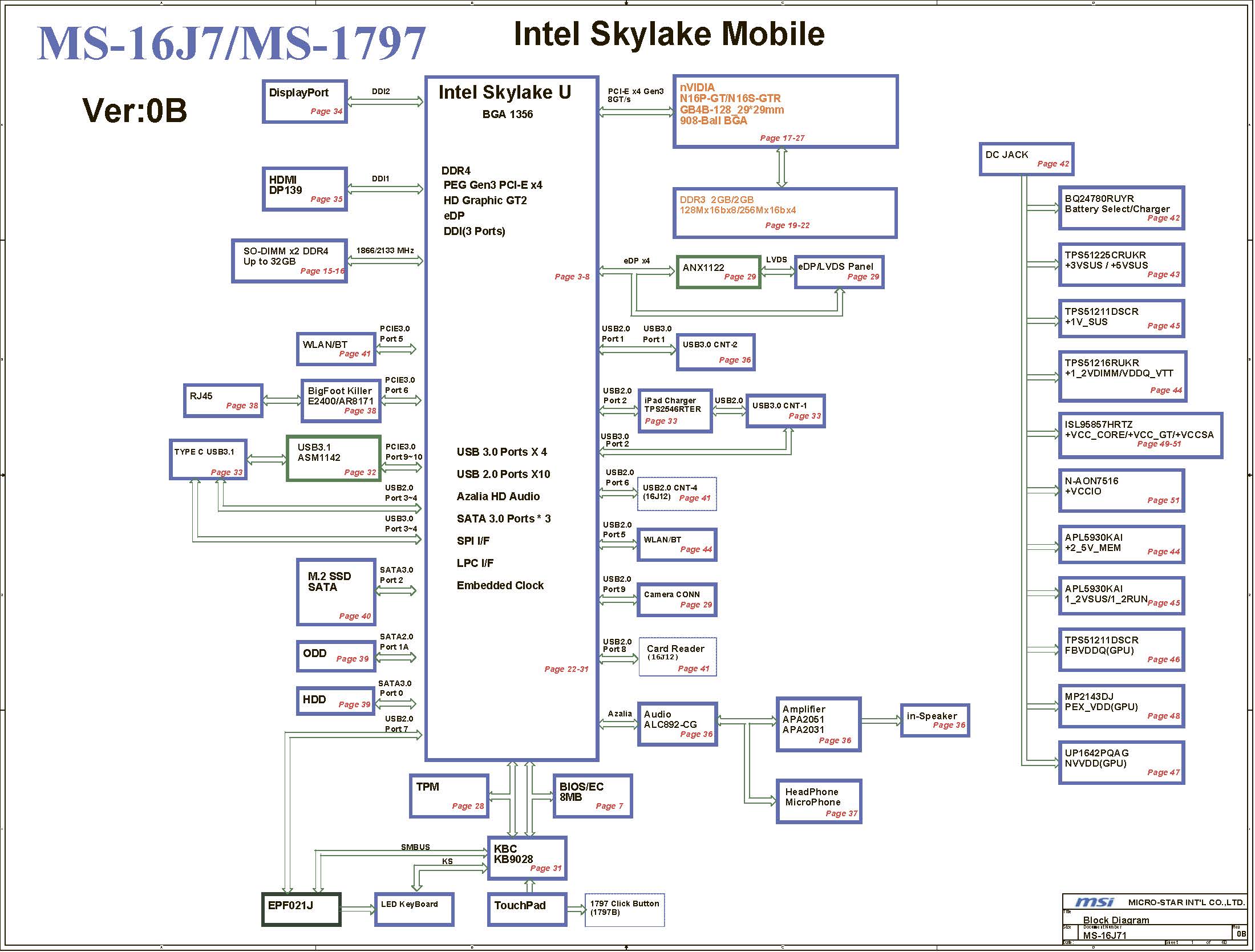The width and height of the screenshot is (1255, 952).
Task: Select the "+1V_SUS" rail label
Action: [x=1086, y=322]
